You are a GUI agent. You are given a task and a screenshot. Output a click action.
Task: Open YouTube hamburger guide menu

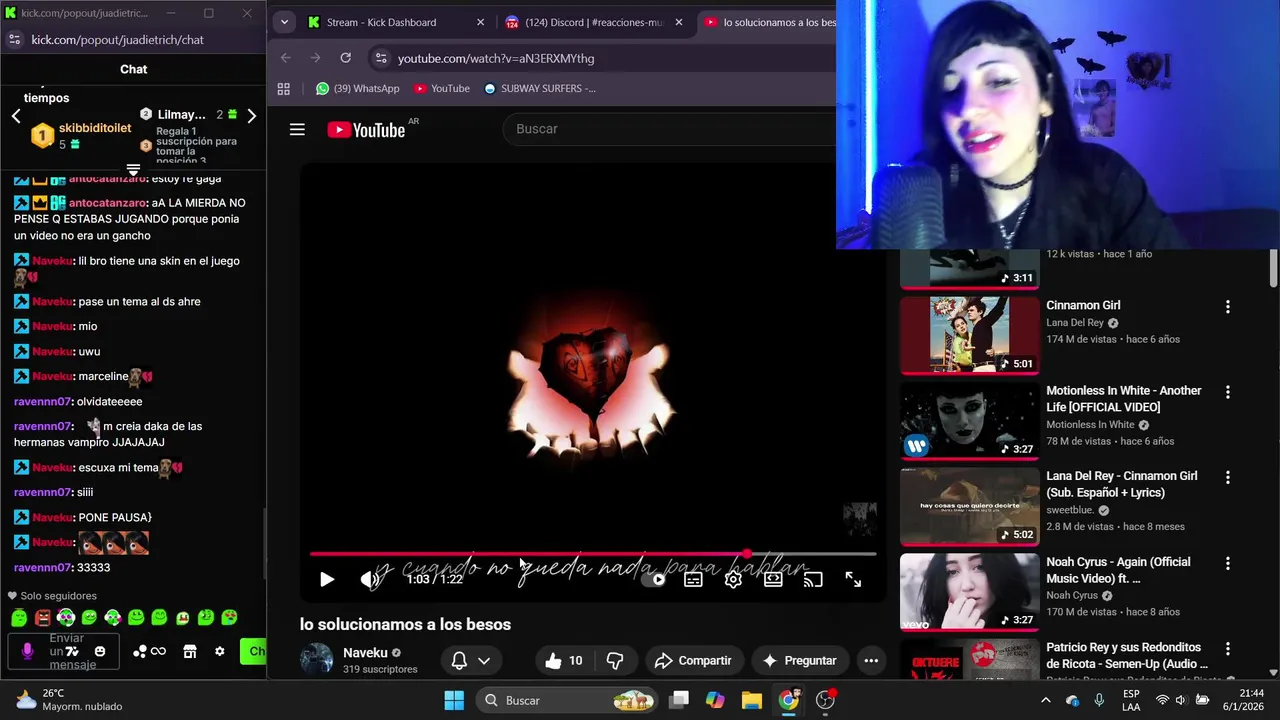click(x=297, y=129)
